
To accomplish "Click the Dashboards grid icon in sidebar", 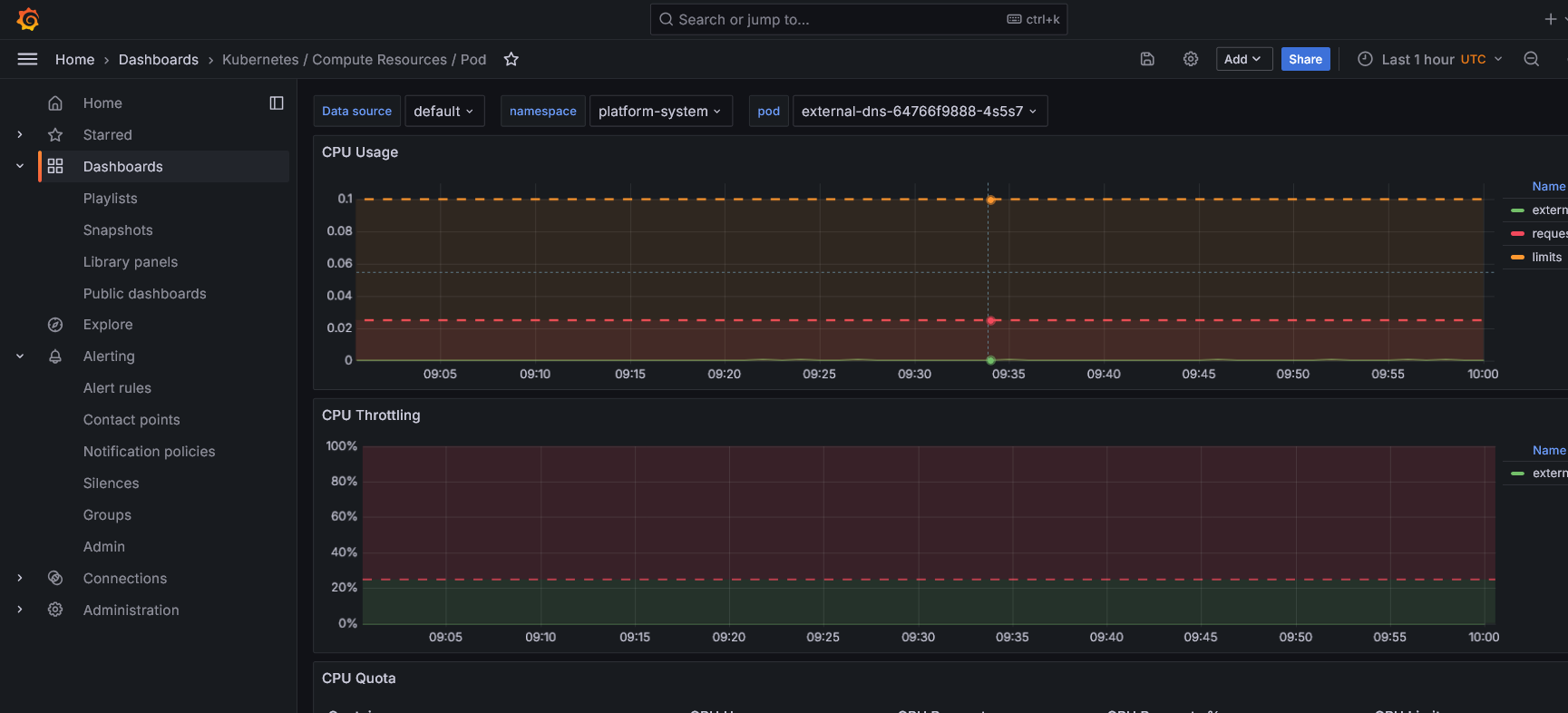I will pos(55,167).
